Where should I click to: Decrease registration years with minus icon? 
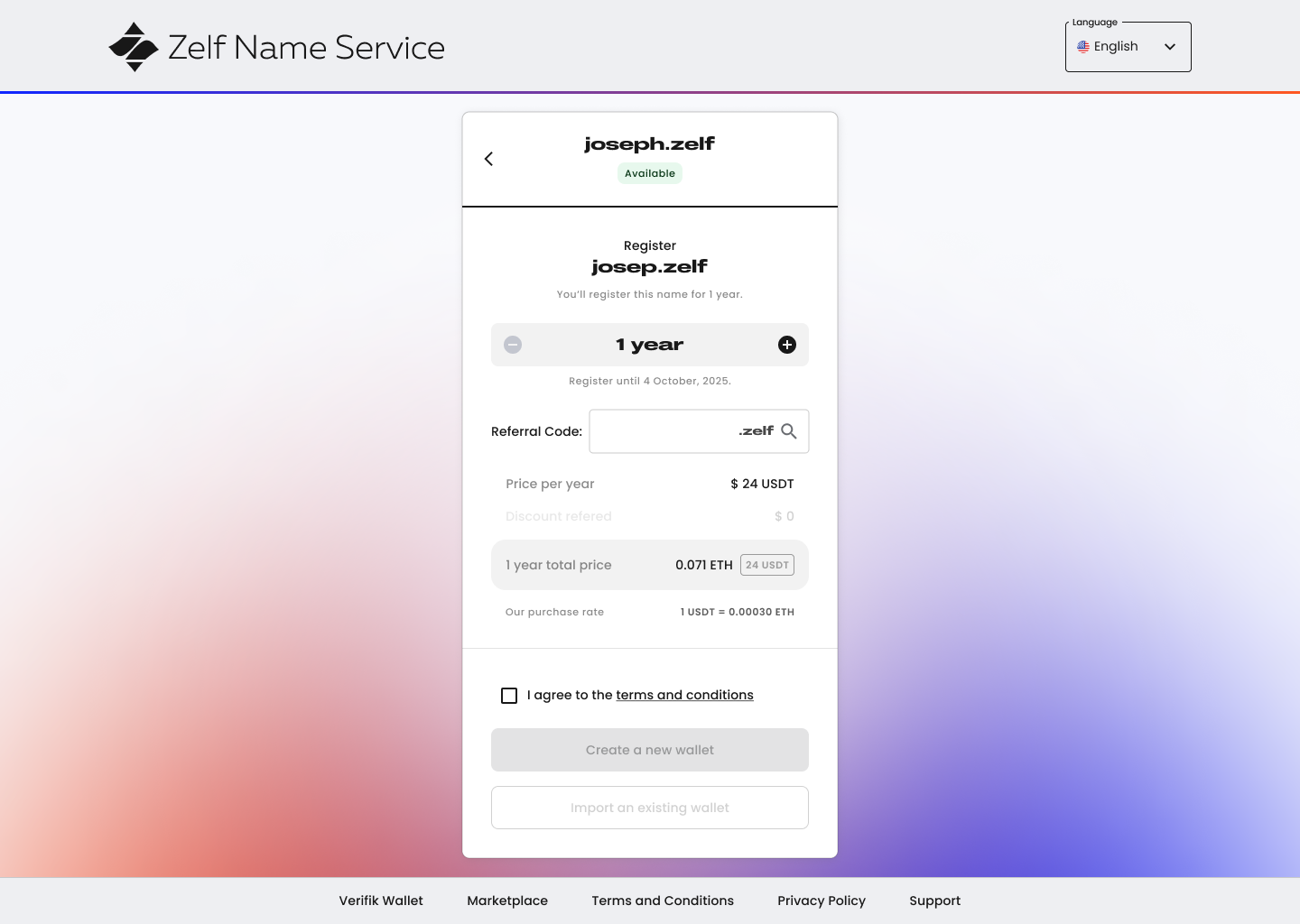click(513, 345)
